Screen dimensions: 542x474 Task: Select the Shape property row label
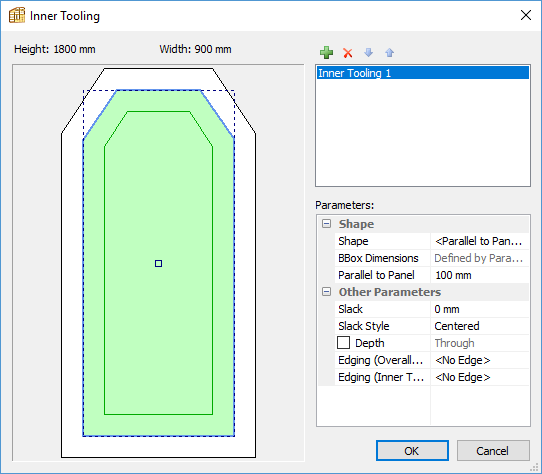tap(353, 241)
